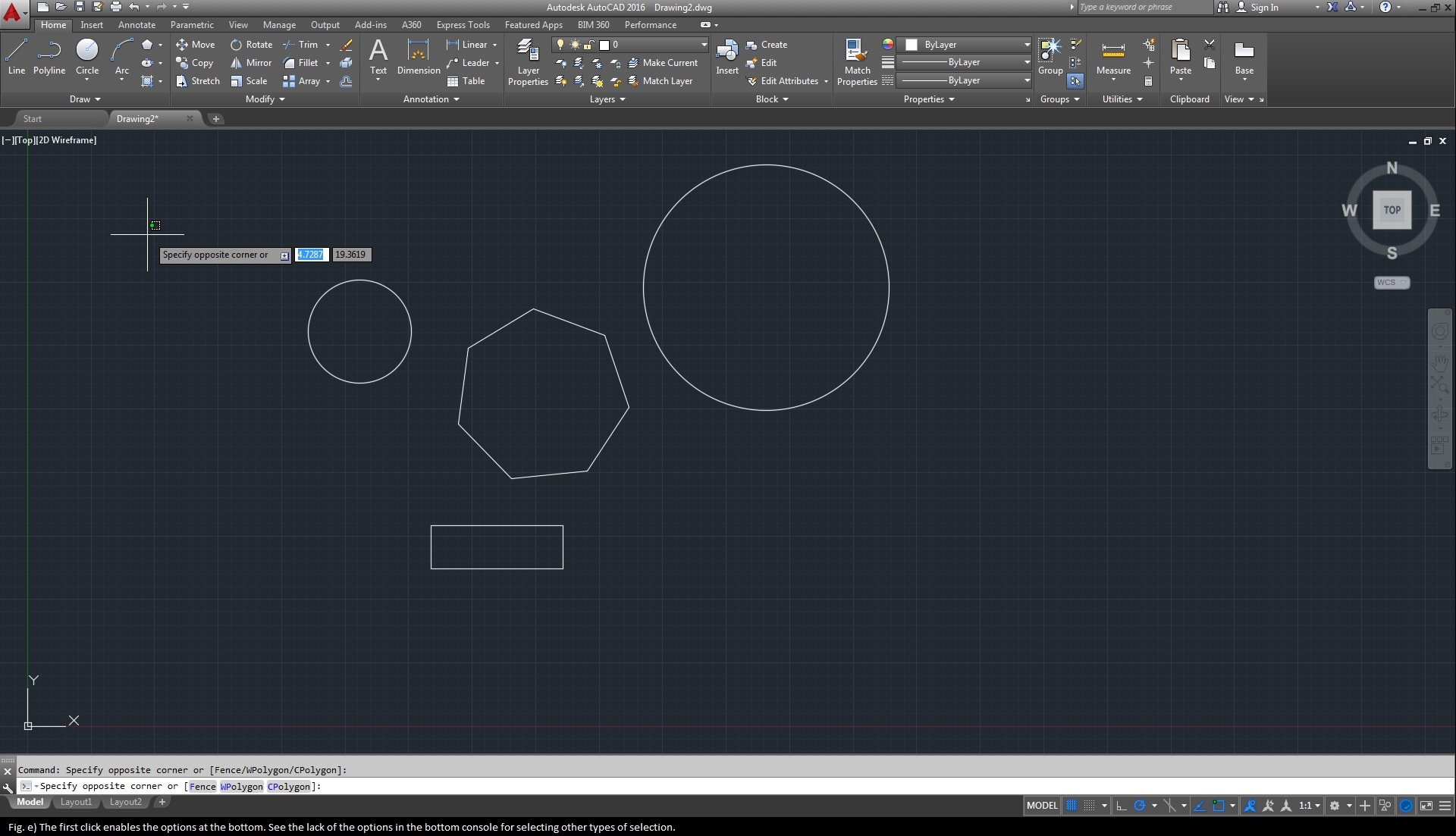The image size is (1456, 836).
Task: Select the Circle tool
Action: coord(86,51)
